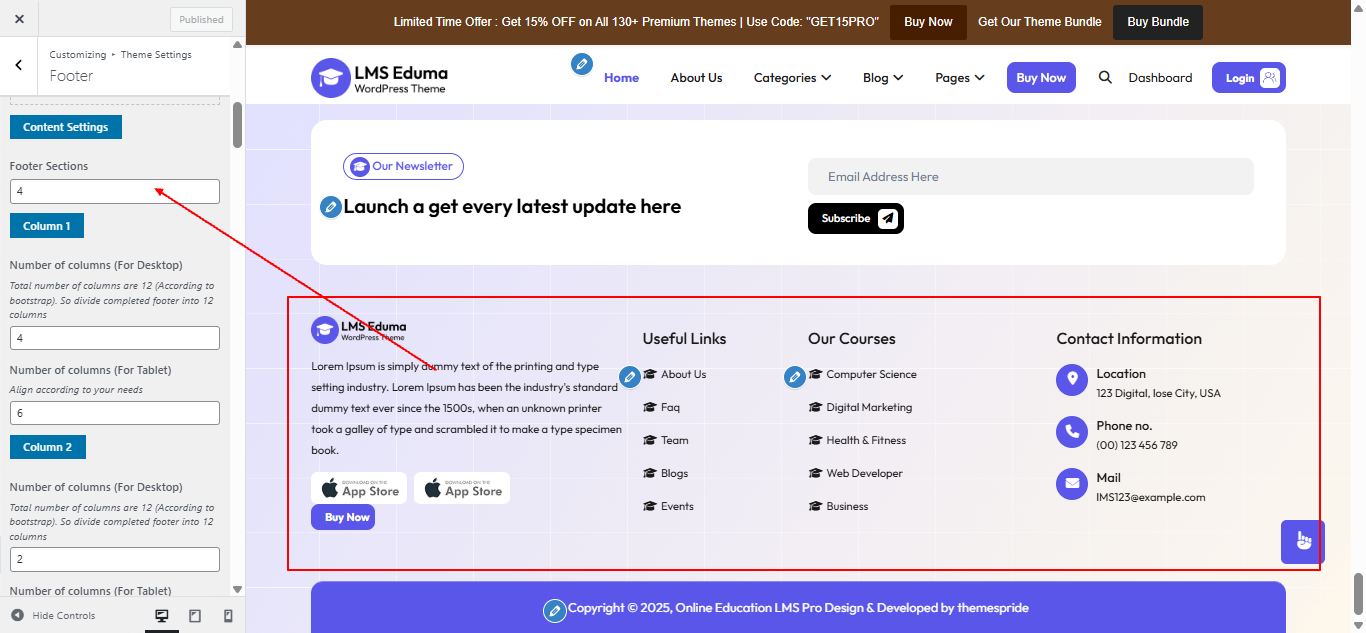Viewport: 1366px width, 633px height.
Task: Open the Blog dropdown menu
Action: 882,77
